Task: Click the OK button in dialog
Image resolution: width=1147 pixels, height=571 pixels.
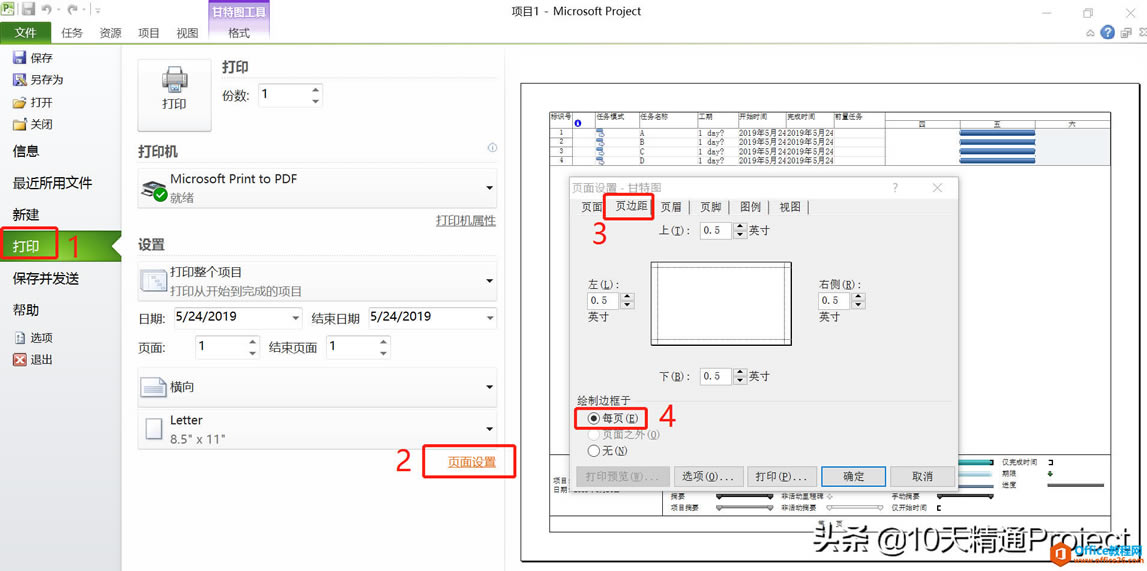Action: [x=854, y=476]
